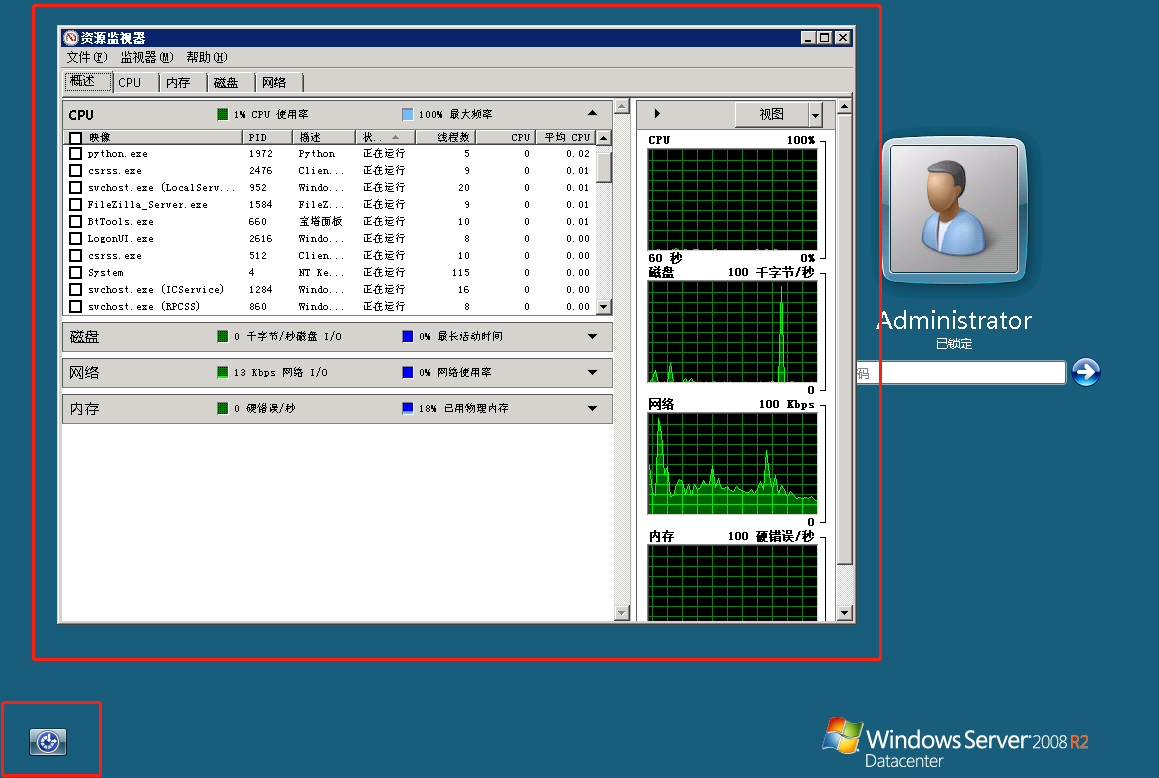Open the 文件 menu
Screen dimensions: 1159x778
coord(86,58)
